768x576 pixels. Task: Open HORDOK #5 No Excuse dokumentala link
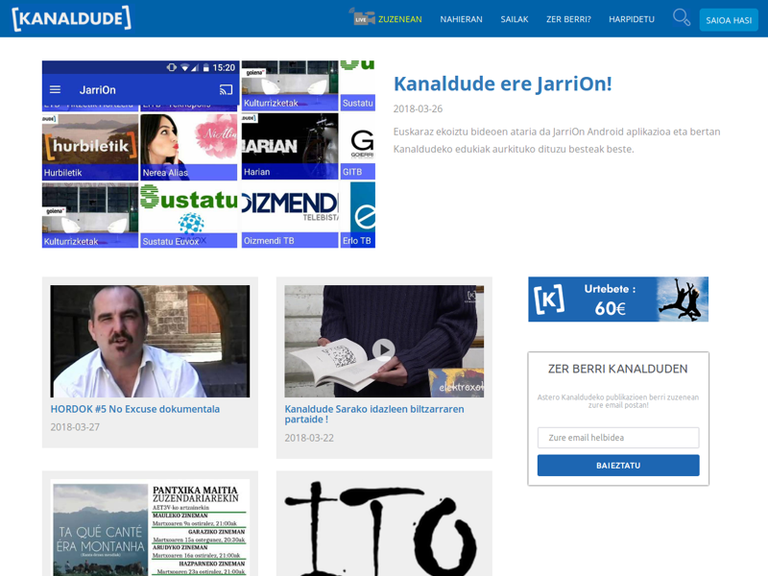coord(135,409)
